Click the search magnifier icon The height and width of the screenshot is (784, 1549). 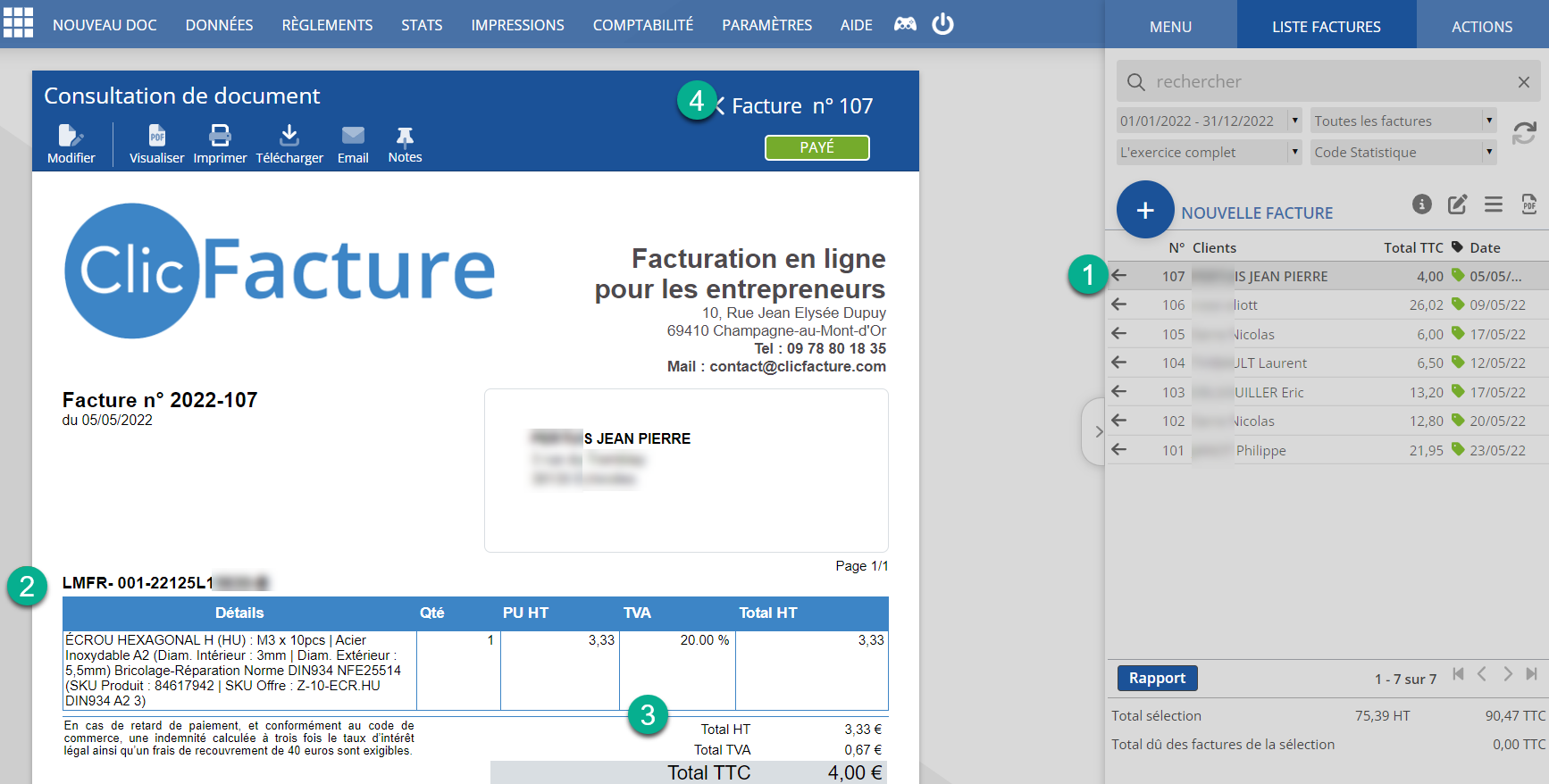pos(1136,82)
